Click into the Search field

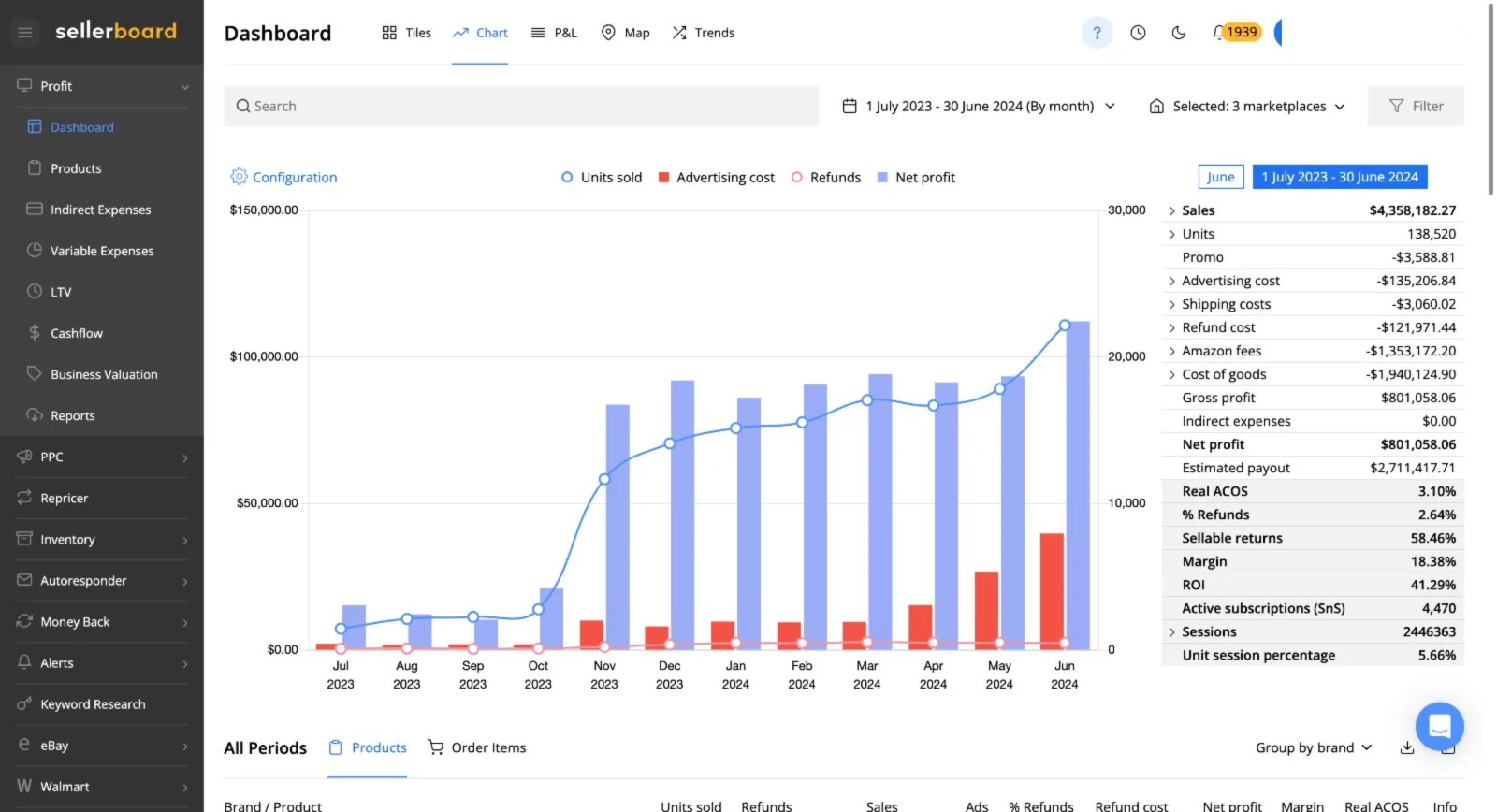tap(520, 107)
